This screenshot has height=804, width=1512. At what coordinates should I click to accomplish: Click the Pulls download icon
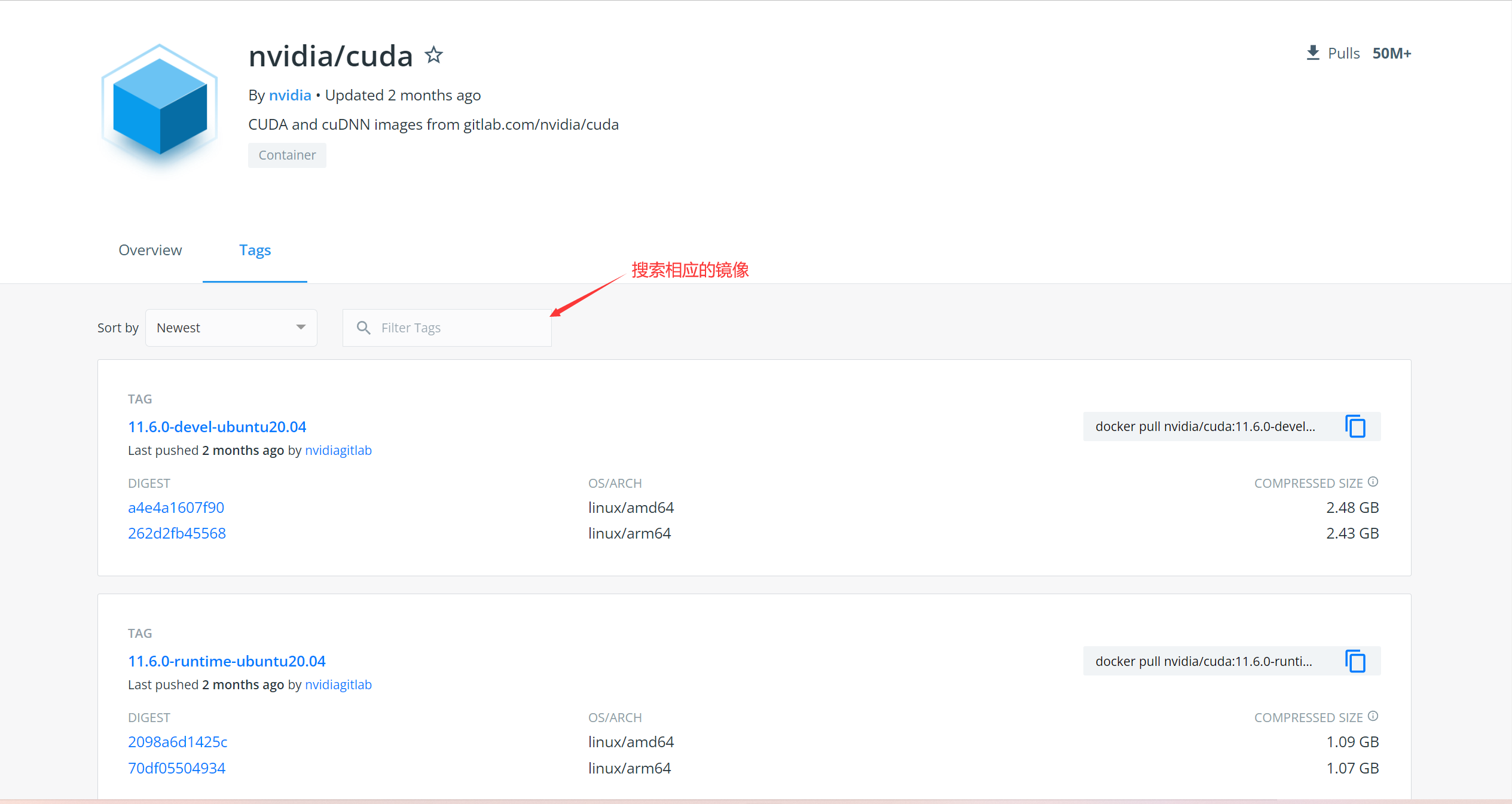tap(1312, 52)
